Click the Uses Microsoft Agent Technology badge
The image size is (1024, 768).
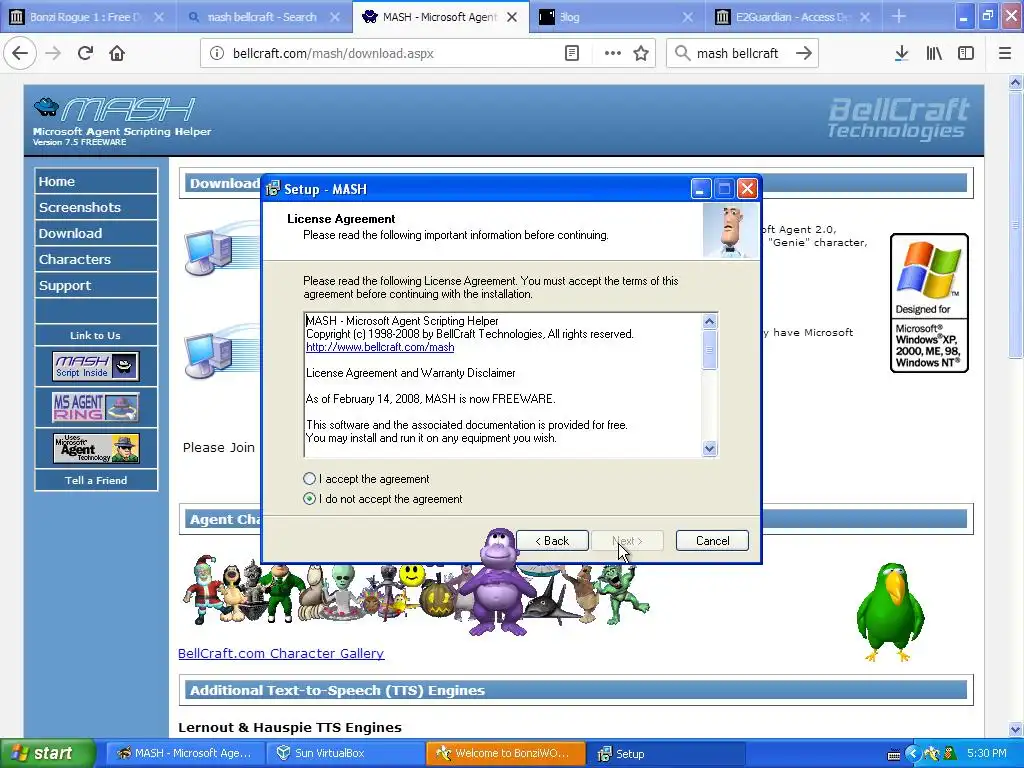[x=95, y=448]
